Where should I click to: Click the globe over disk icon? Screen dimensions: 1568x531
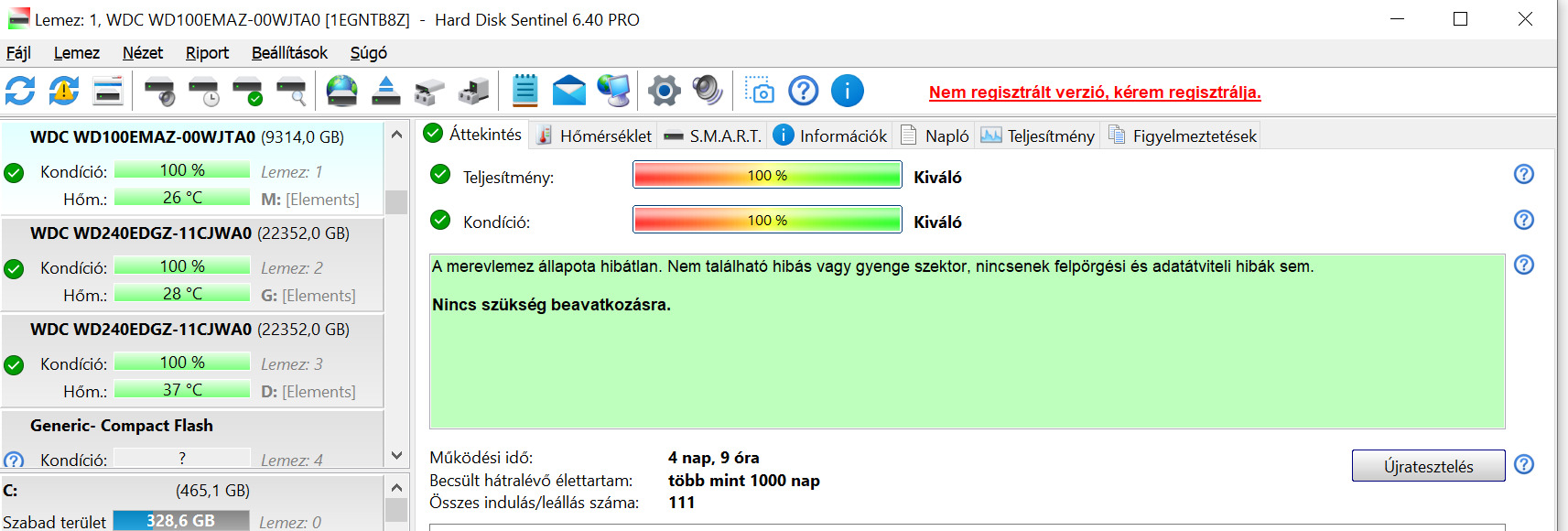(342, 91)
